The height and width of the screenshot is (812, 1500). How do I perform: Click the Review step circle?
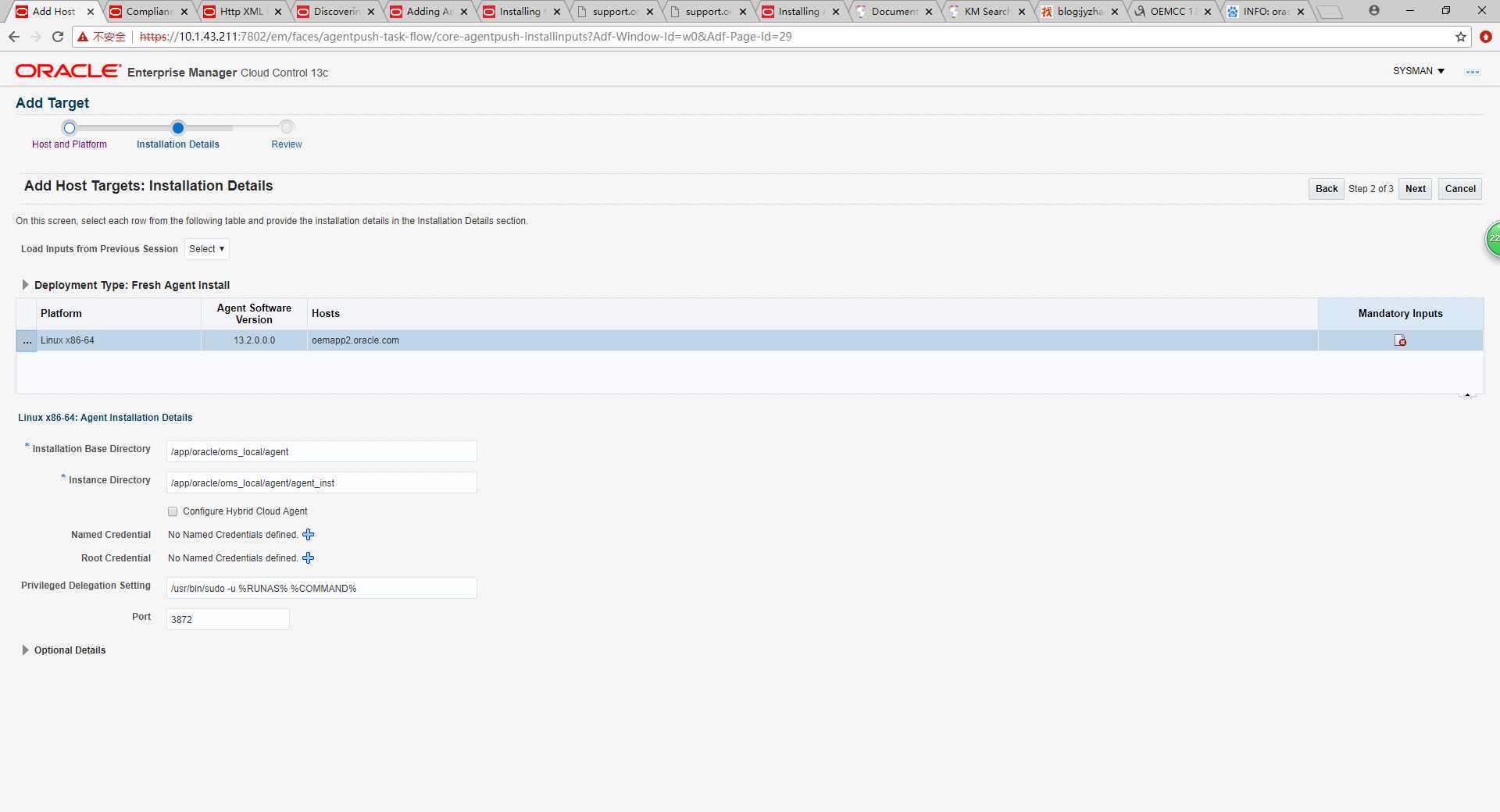[x=287, y=127]
